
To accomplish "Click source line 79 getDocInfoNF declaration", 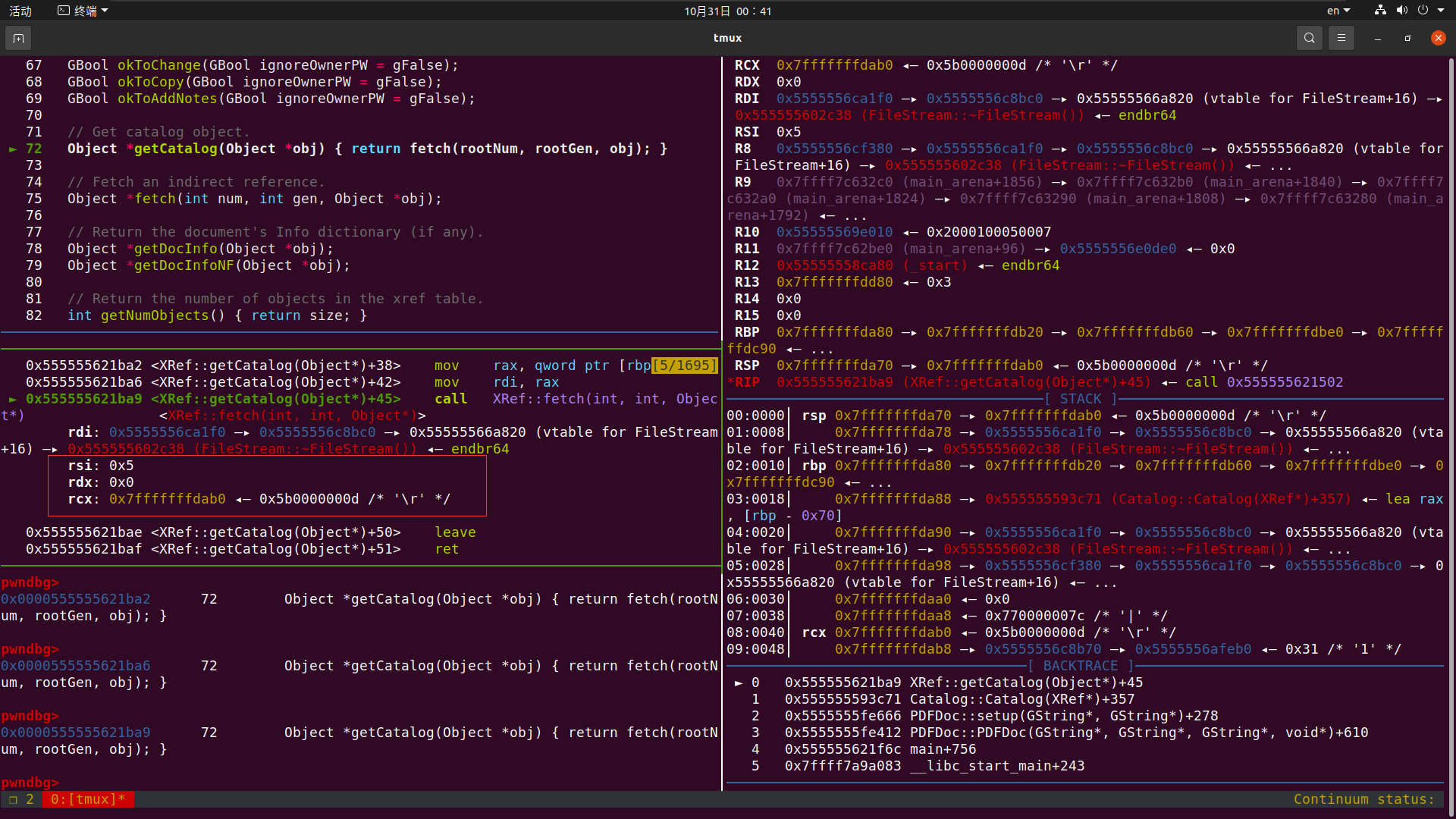I will click(x=209, y=265).
